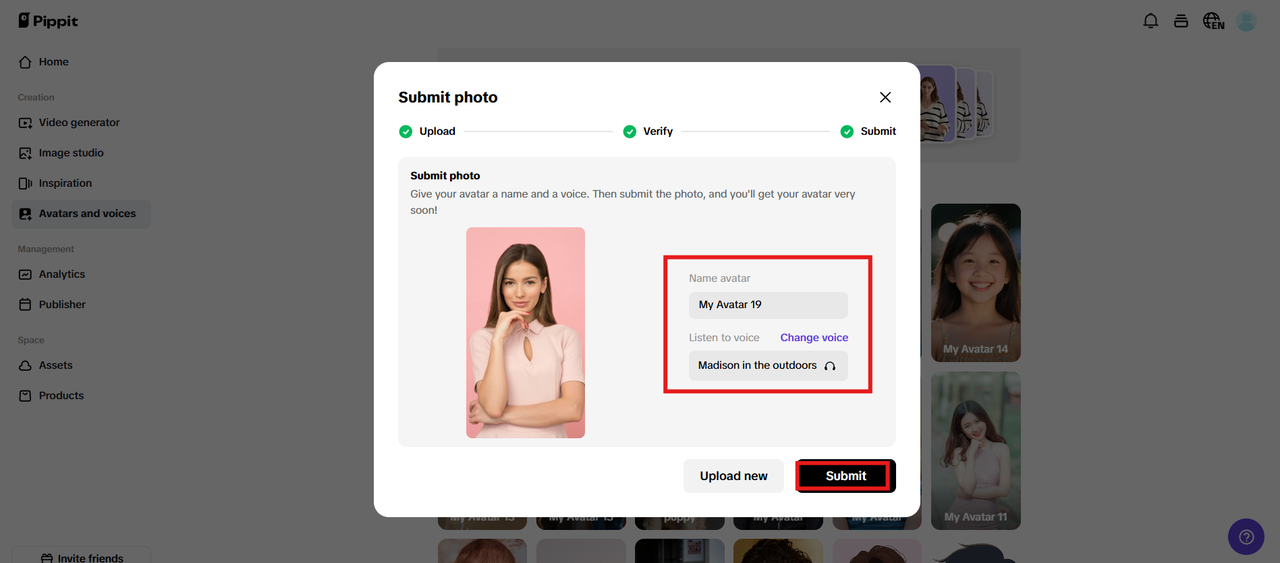The image size is (1280, 563).
Task: Click the Management section heading
Action: [x=46, y=249]
